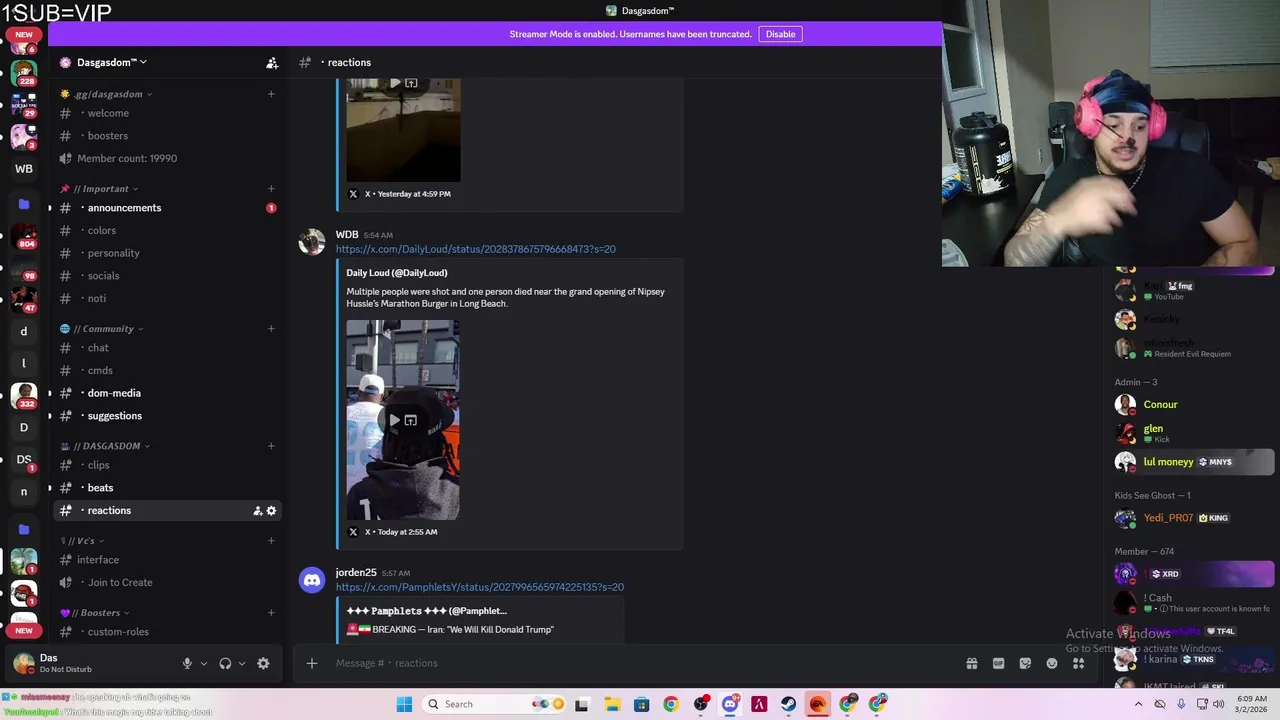The image size is (1280, 720).
Task: Open the emoji picker icon
Action: click(x=1052, y=663)
